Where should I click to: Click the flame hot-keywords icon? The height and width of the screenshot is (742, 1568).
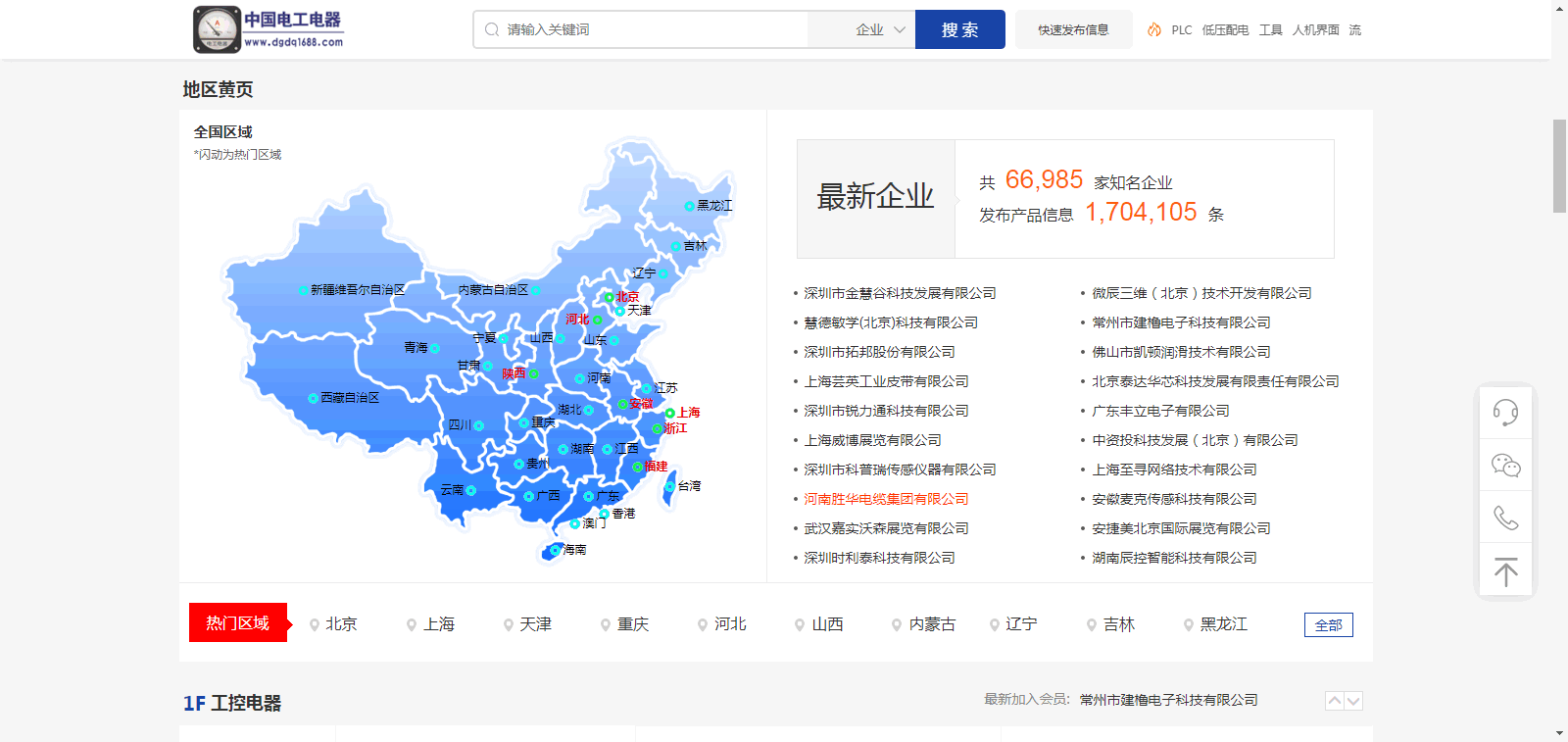1154,30
